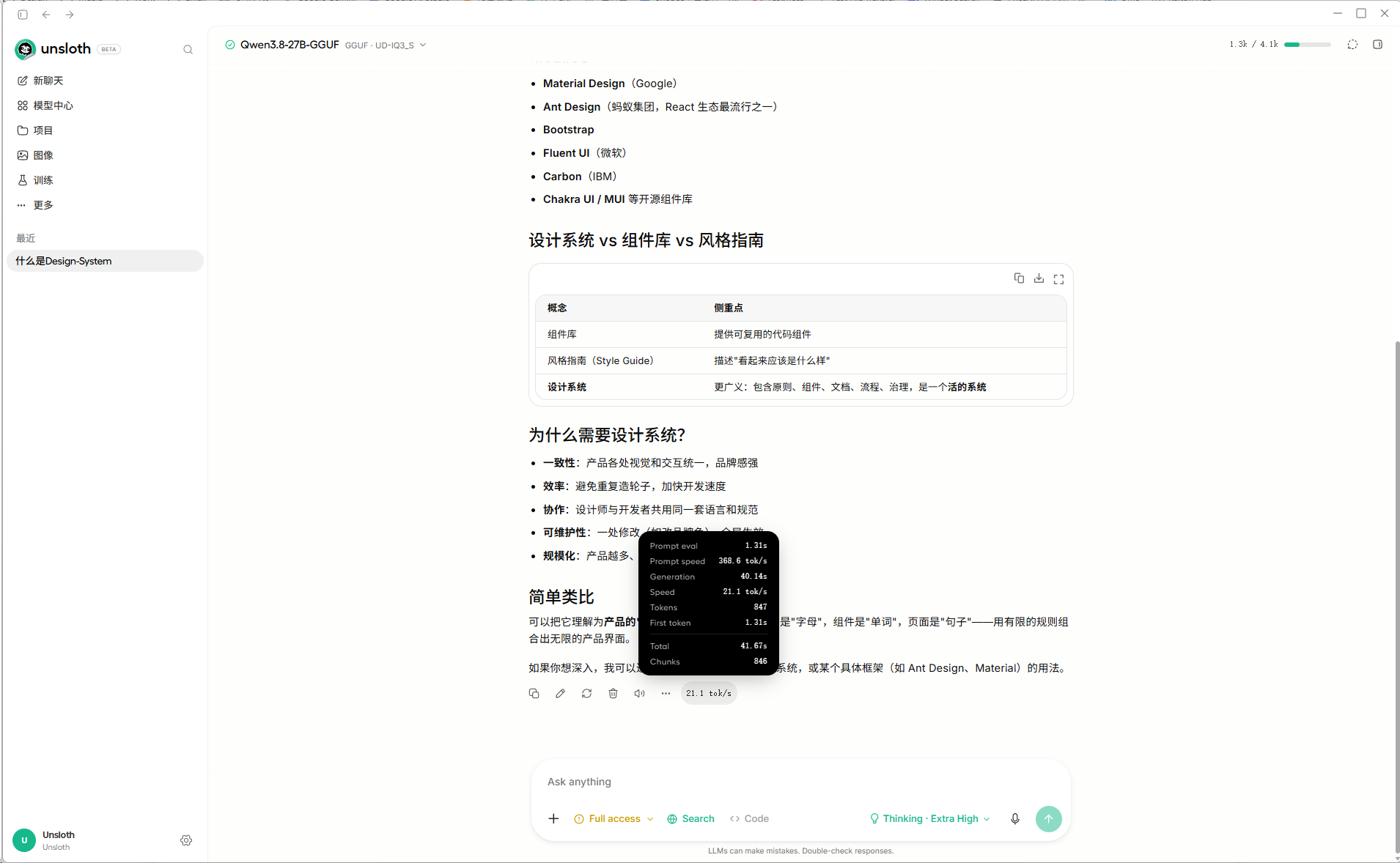Click the Bootstrap list item
The width and height of the screenshot is (1400, 863).
(569, 130)
